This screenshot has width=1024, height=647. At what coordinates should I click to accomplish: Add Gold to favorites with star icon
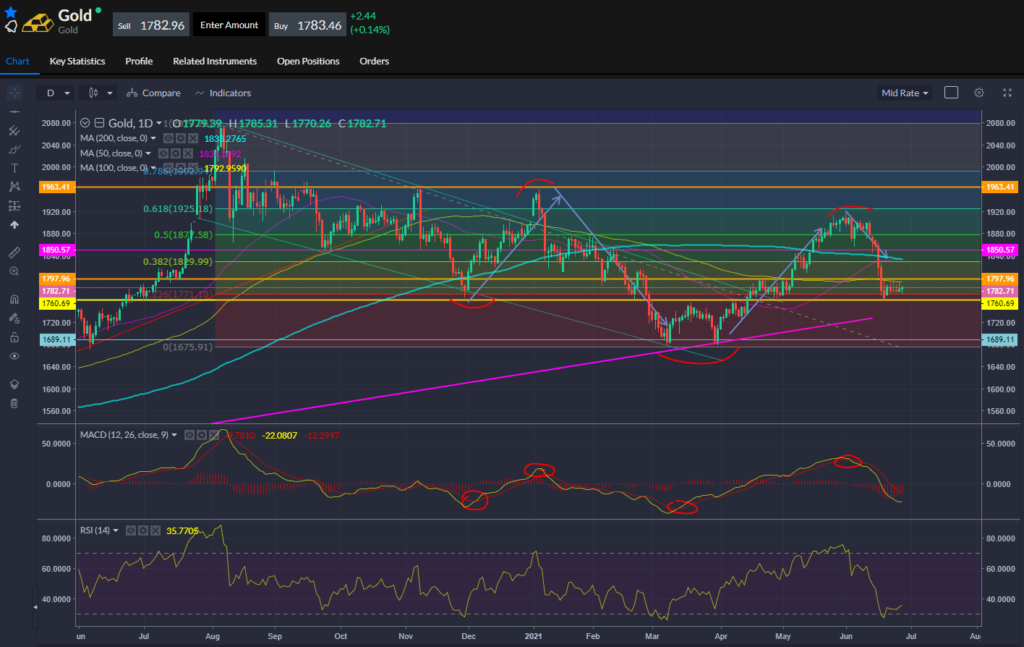click(x=10, y=12)
